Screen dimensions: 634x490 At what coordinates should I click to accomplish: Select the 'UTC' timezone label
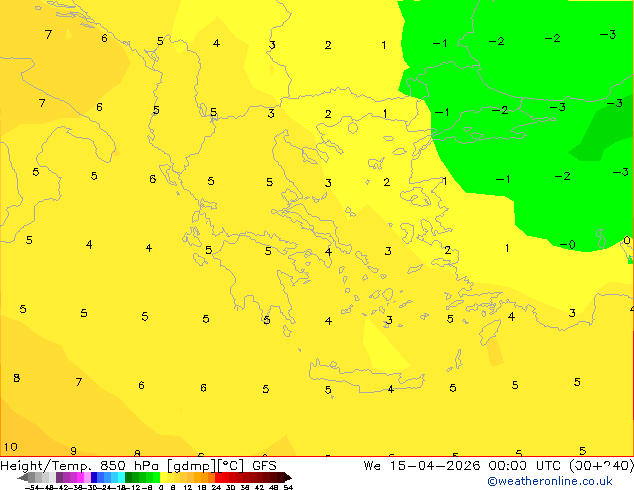[548, 466]
